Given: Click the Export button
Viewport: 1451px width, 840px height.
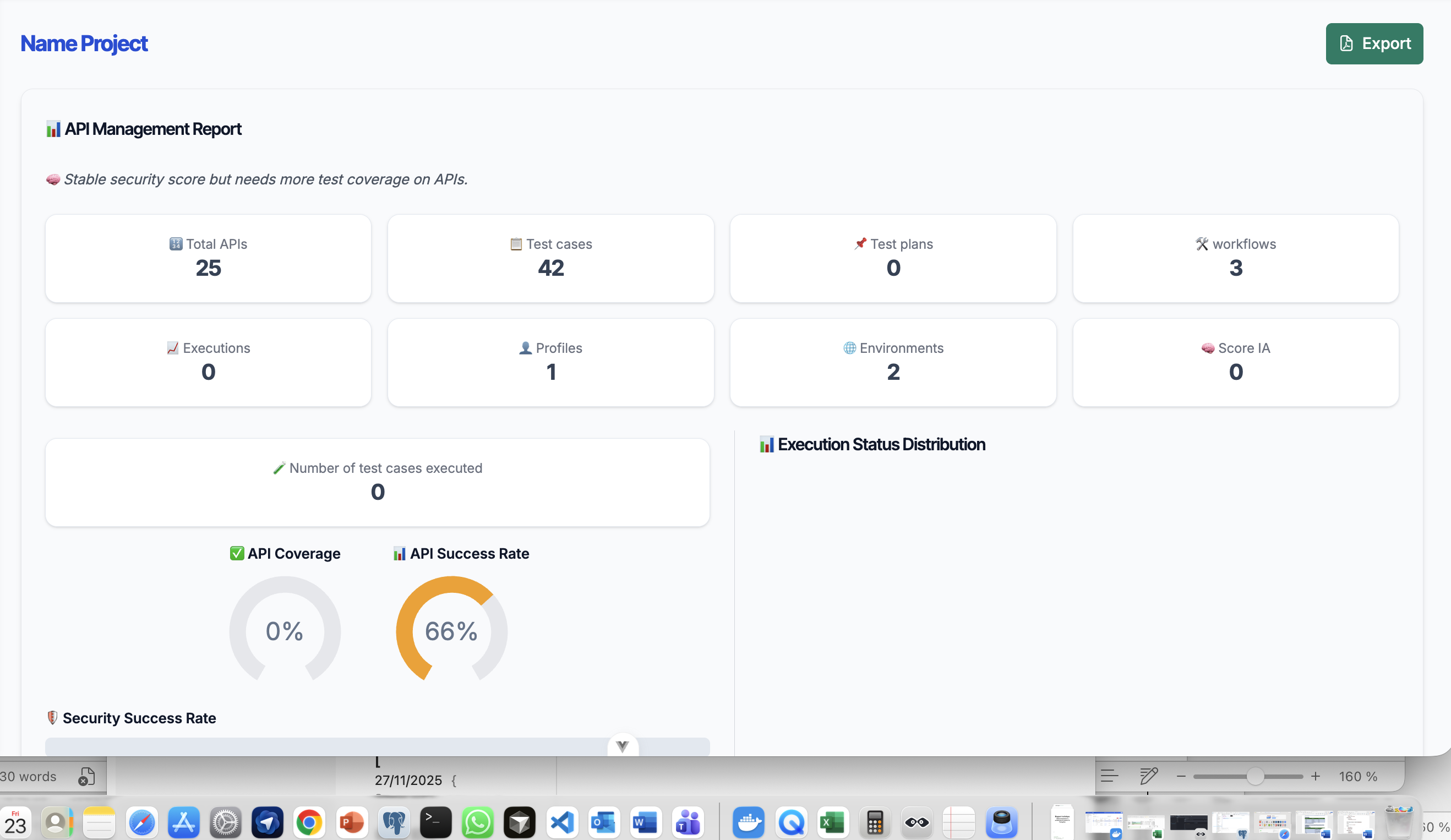Looking at the screenshot, I should [x=1374, y=43].
